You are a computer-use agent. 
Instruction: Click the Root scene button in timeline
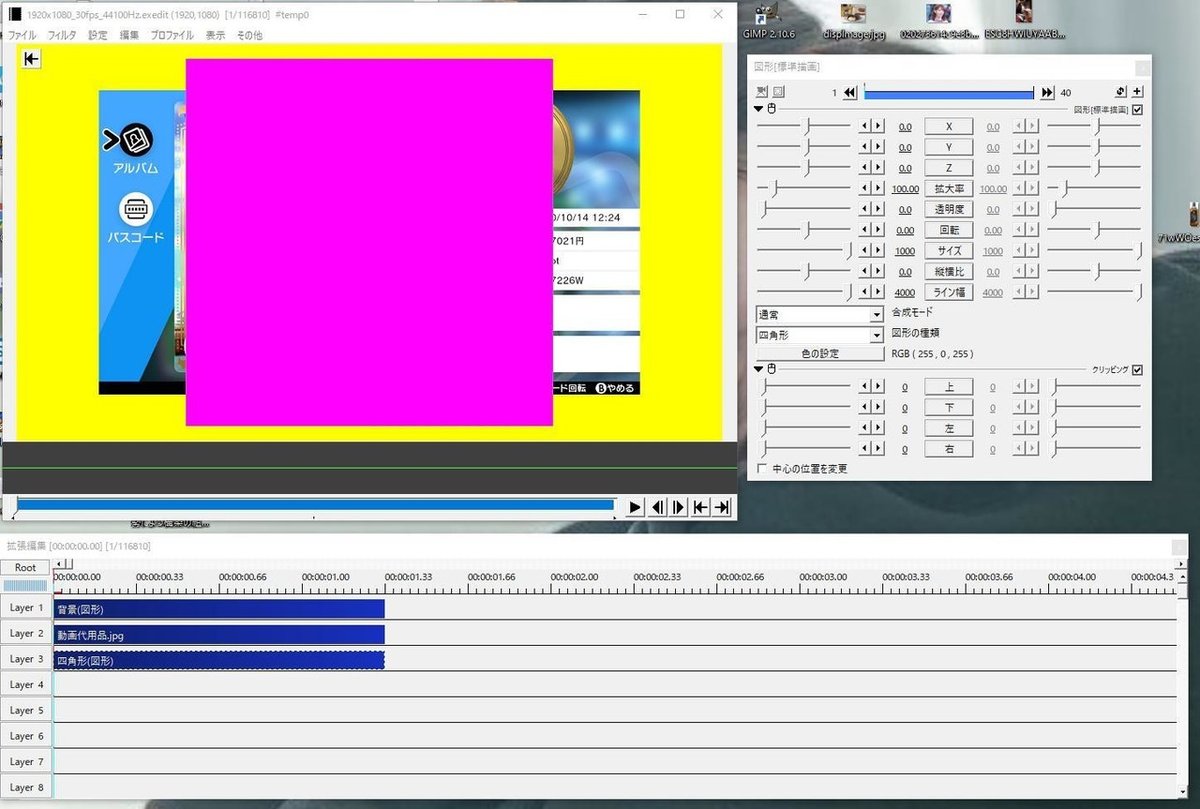pyautogui.click(x=26, y=567)
